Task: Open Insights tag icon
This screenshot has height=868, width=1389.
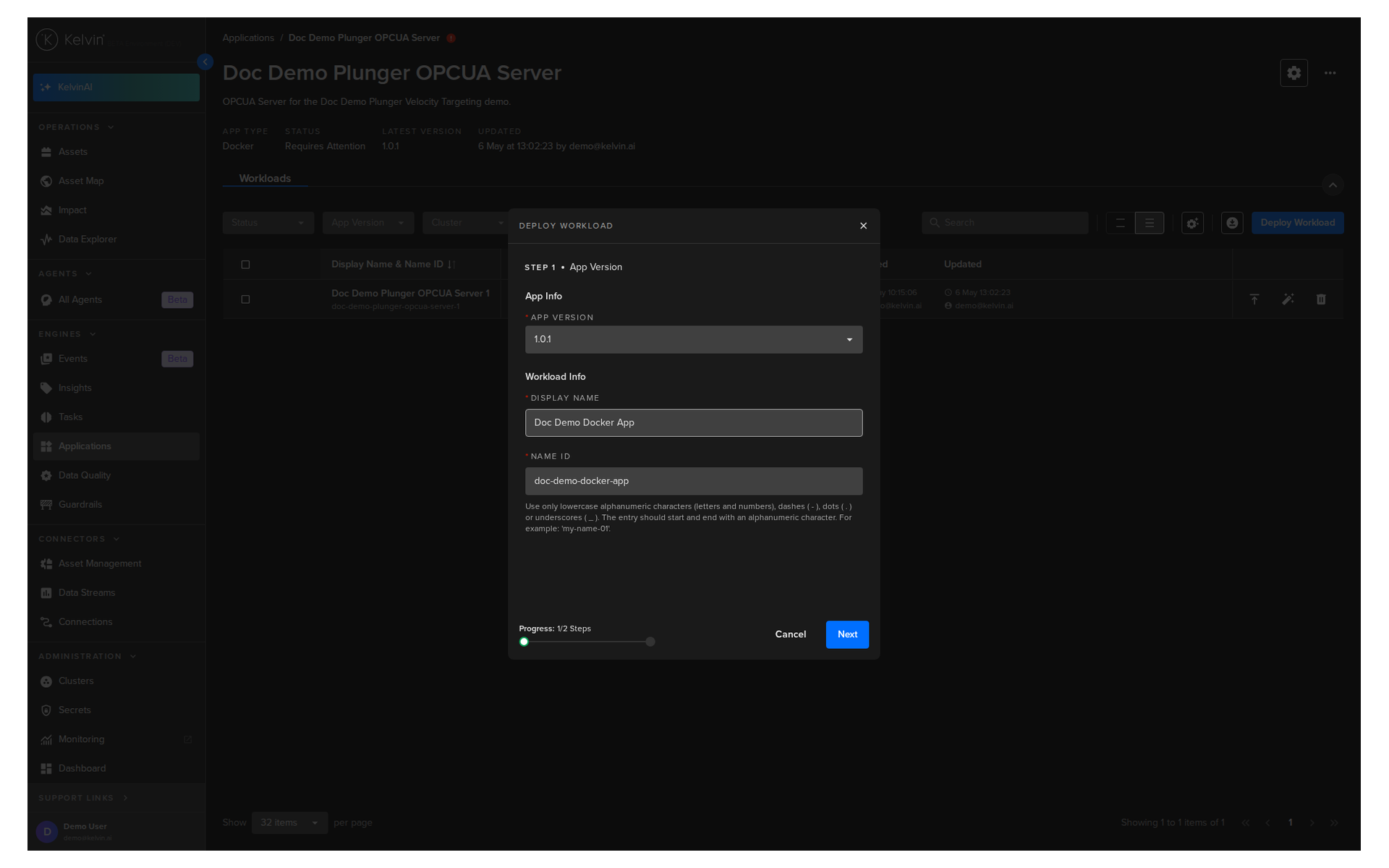Action: (x=46, y=388)
